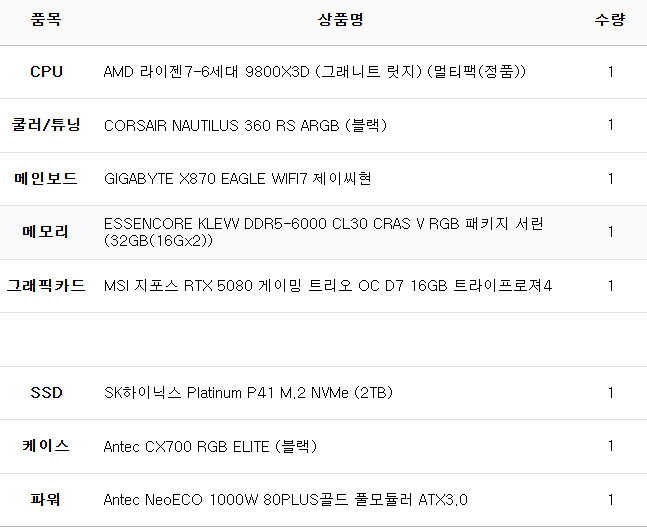This screenshot has width=647, height=532.
Task: Click the AMD 라이젠7 9800X3D product name
Action: pyautogui.click(x=315, y=72)
